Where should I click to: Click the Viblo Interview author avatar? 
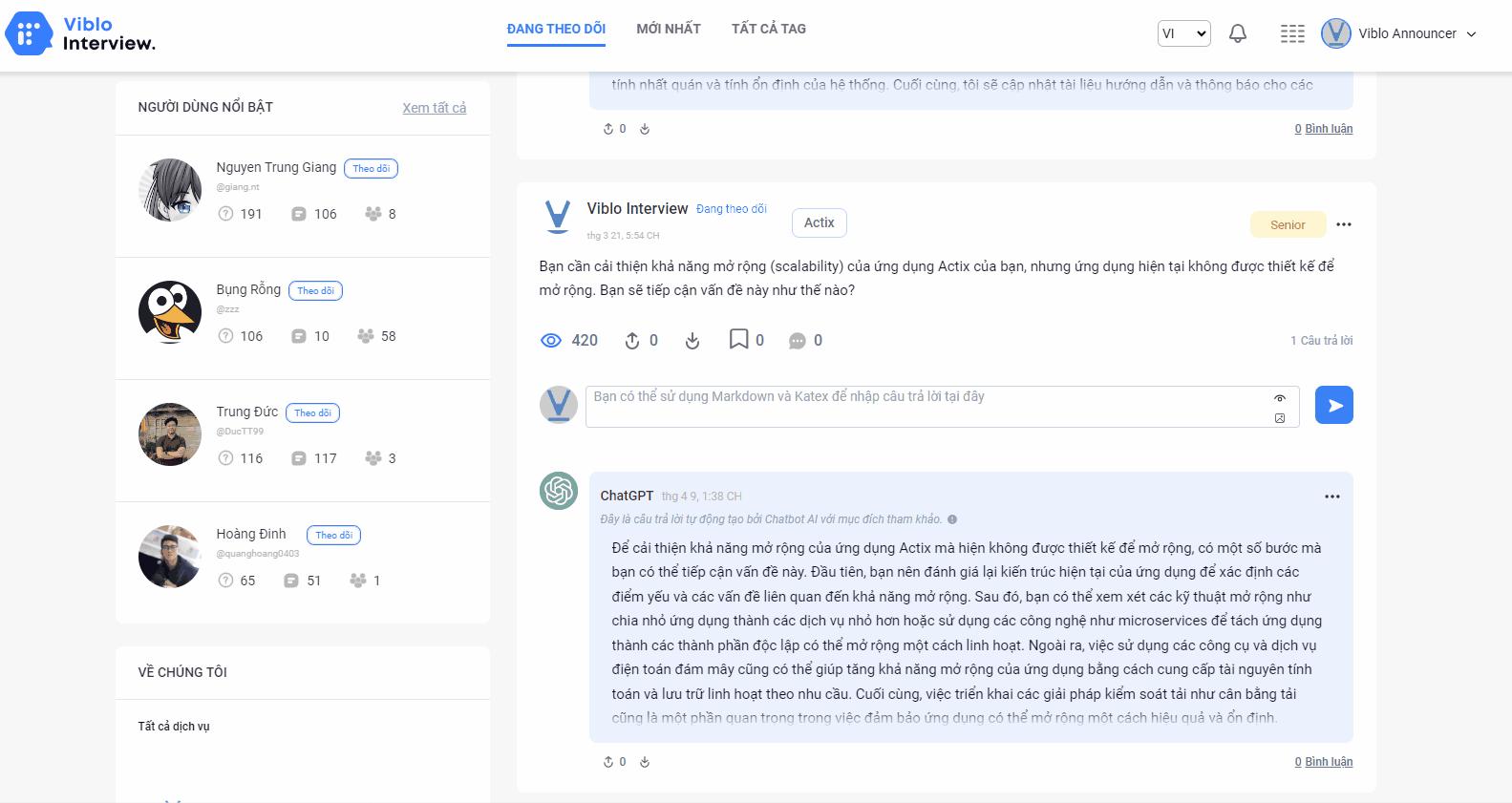(557, 217)
